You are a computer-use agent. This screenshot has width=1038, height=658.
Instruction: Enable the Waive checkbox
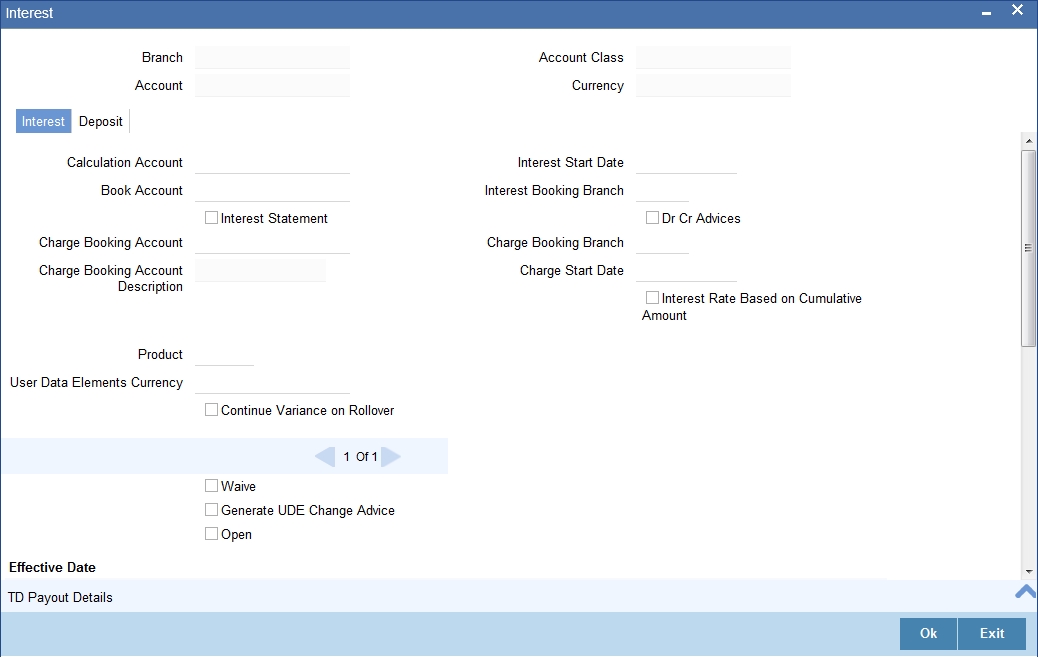coord(211,485)
